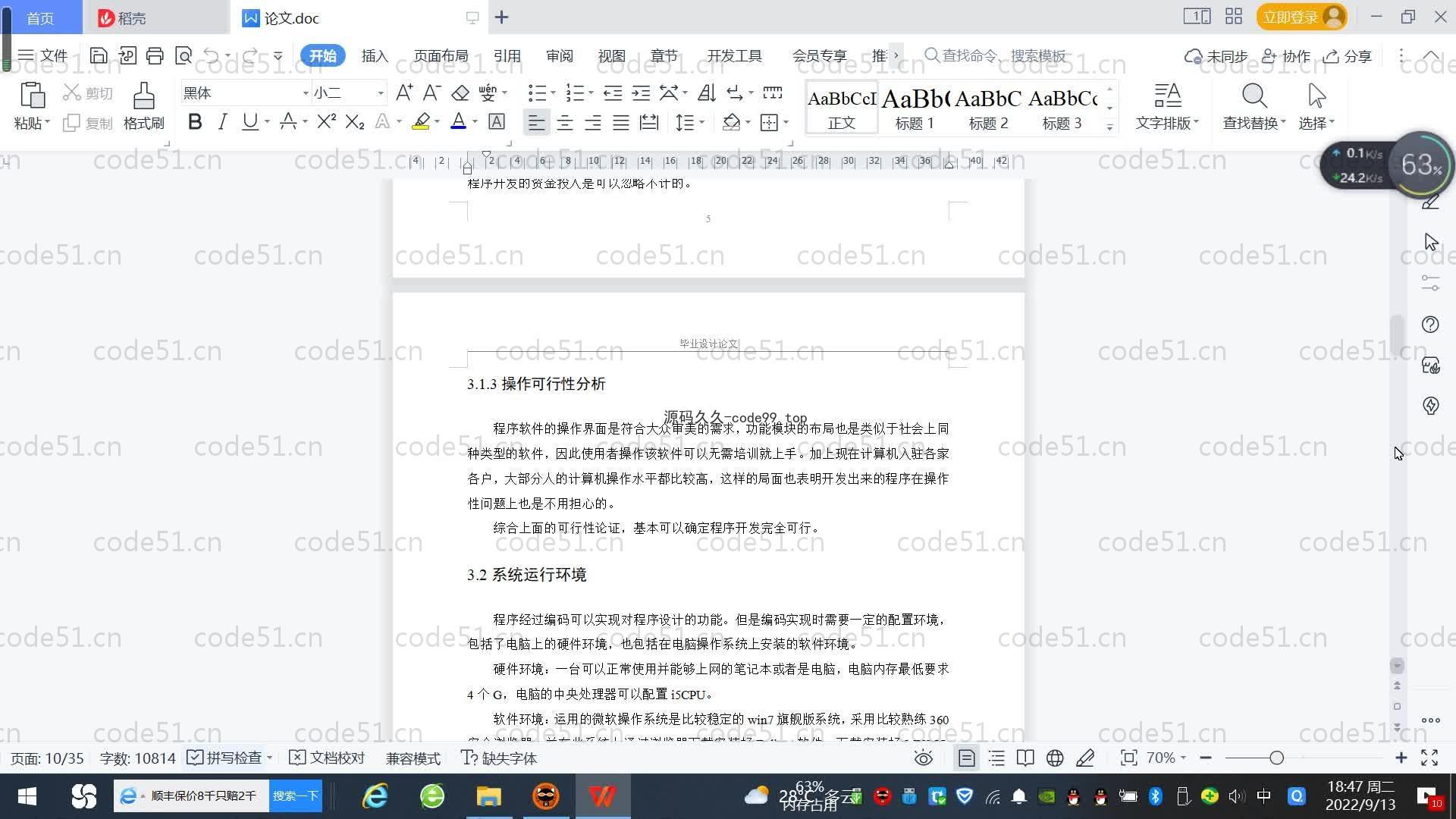1456x819 pixels.
Task: Toggle Underline formatting
Action: tap(249, 121)
